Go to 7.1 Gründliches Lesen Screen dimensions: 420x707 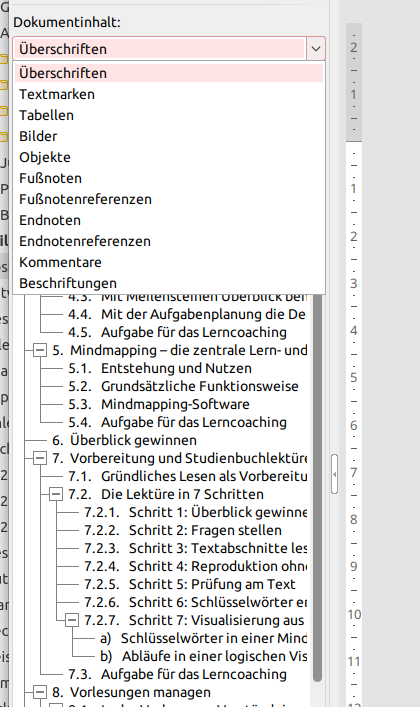click(x=188, y=477)
